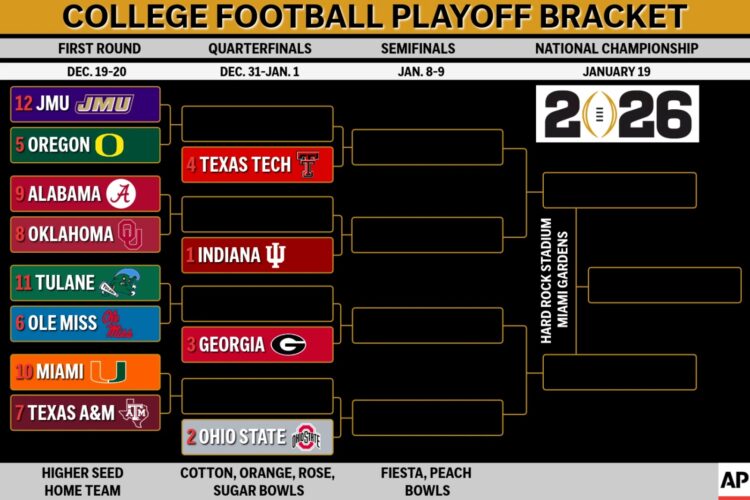Select the Quarterfinals column header
The image size is (750, 500).
tap(260, 48)
